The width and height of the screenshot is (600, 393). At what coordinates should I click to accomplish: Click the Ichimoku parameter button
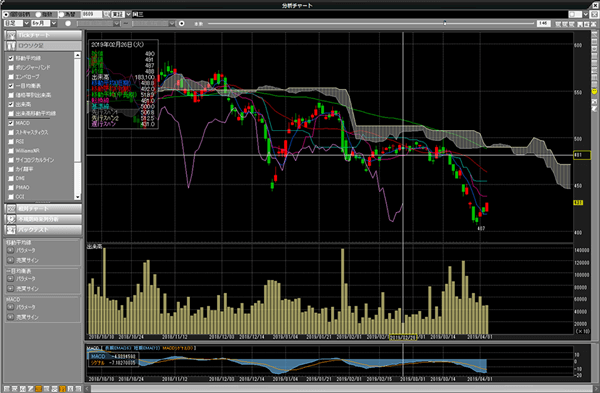(x=10, y=279)
